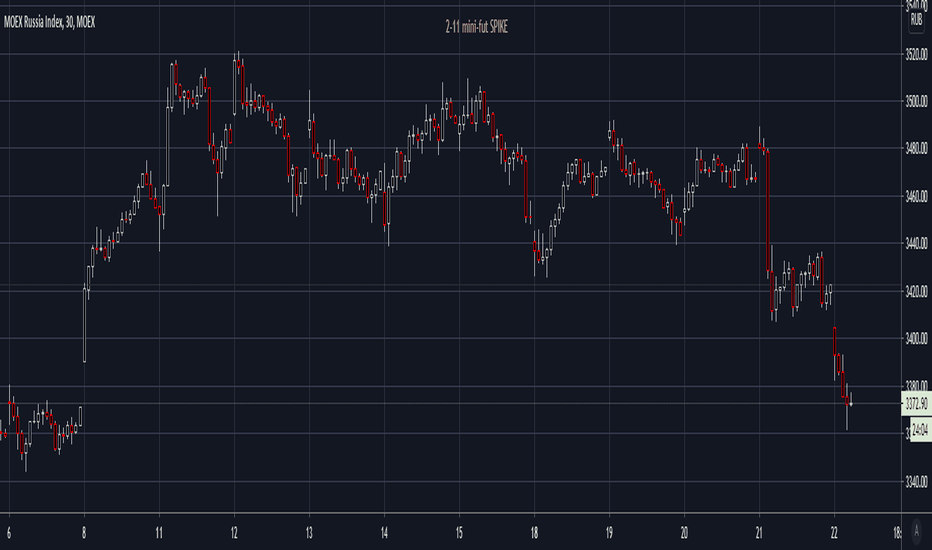Image resolution: width=932 pixels, height=550 pixels.
Task: Select the '2-11 mini-fut SPIKE' text label
Action: pos(477,27)
